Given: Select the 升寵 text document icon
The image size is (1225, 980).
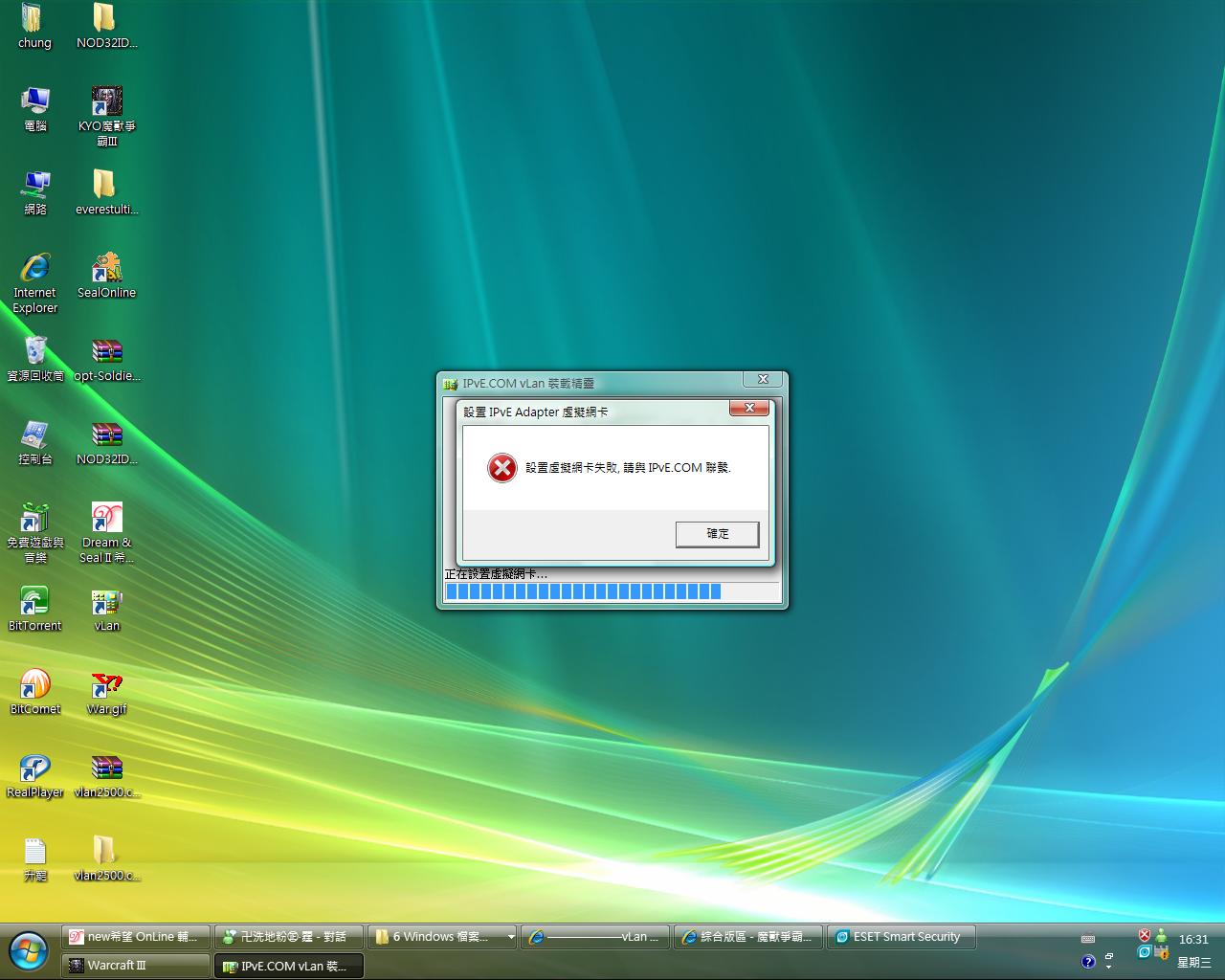Looking at the screenshot, I should click(x=34, y=858).
